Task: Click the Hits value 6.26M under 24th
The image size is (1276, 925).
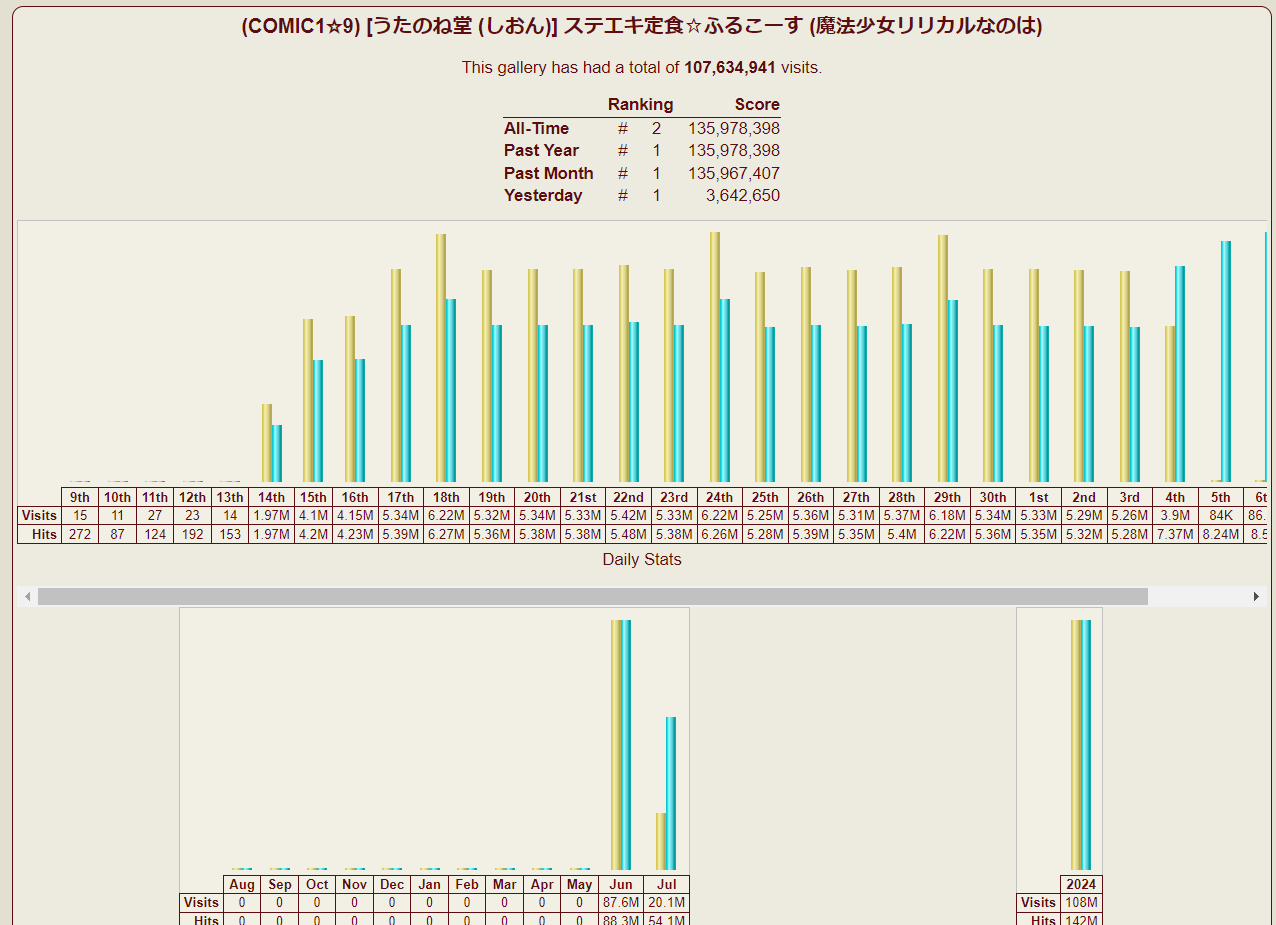Action: coord(719,534)
